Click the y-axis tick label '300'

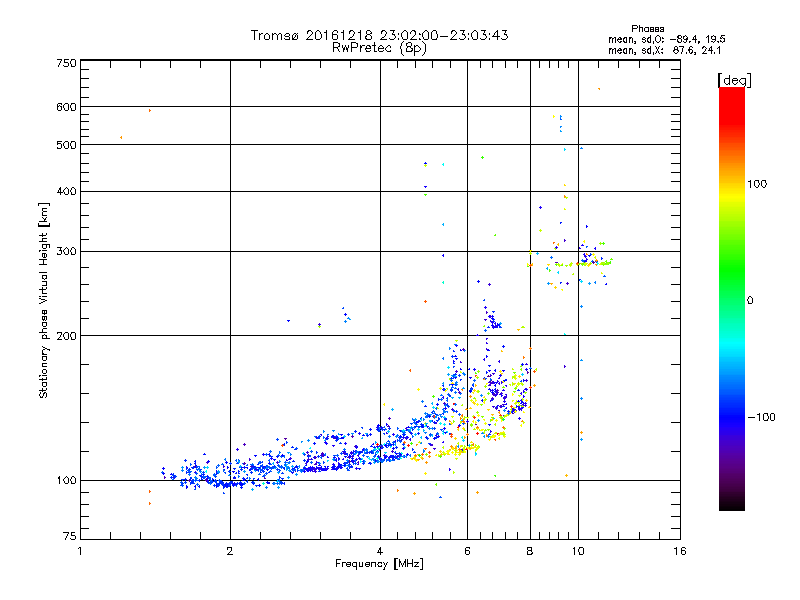tap(66, 252)
